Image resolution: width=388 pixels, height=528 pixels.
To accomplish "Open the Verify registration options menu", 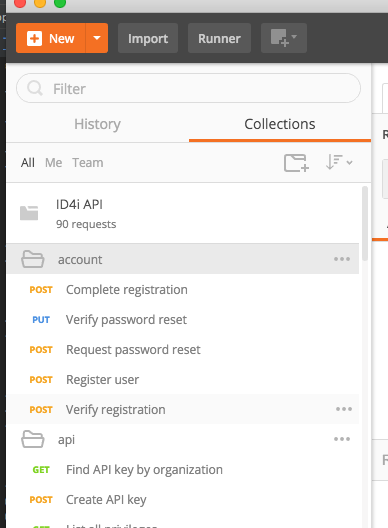I will [344, 409].
